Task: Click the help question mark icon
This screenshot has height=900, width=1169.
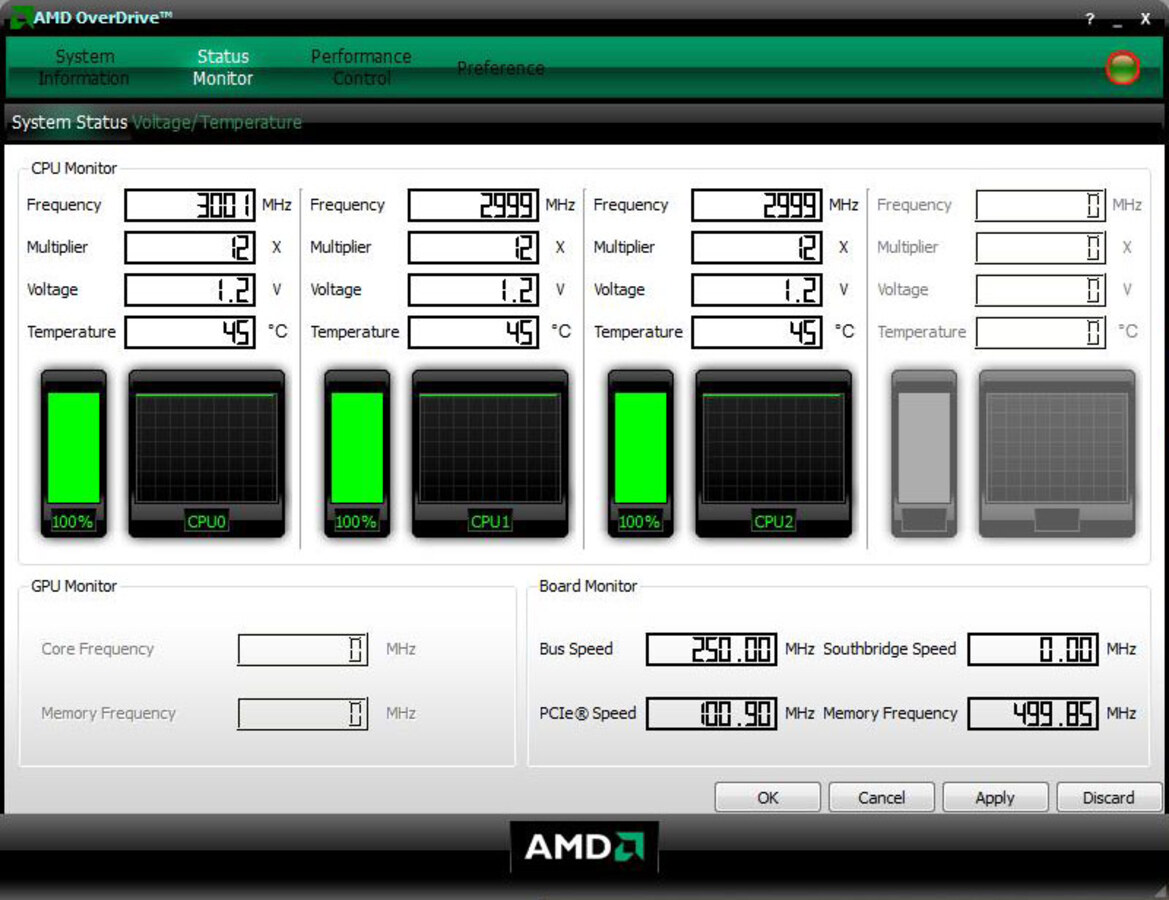Action: click(x=1089, y=19)
